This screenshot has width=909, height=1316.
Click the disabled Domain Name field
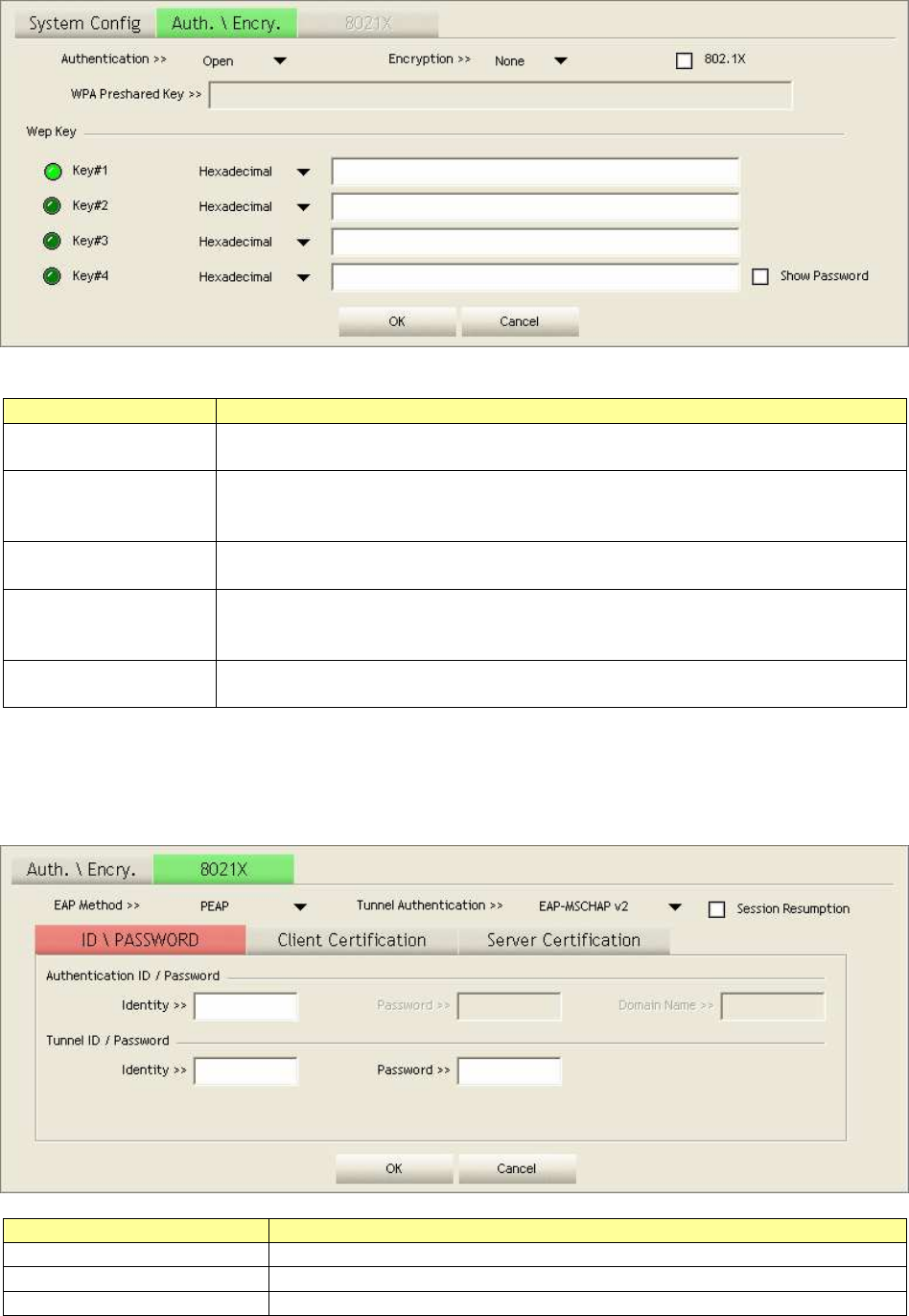click(x=773, y=1006)
